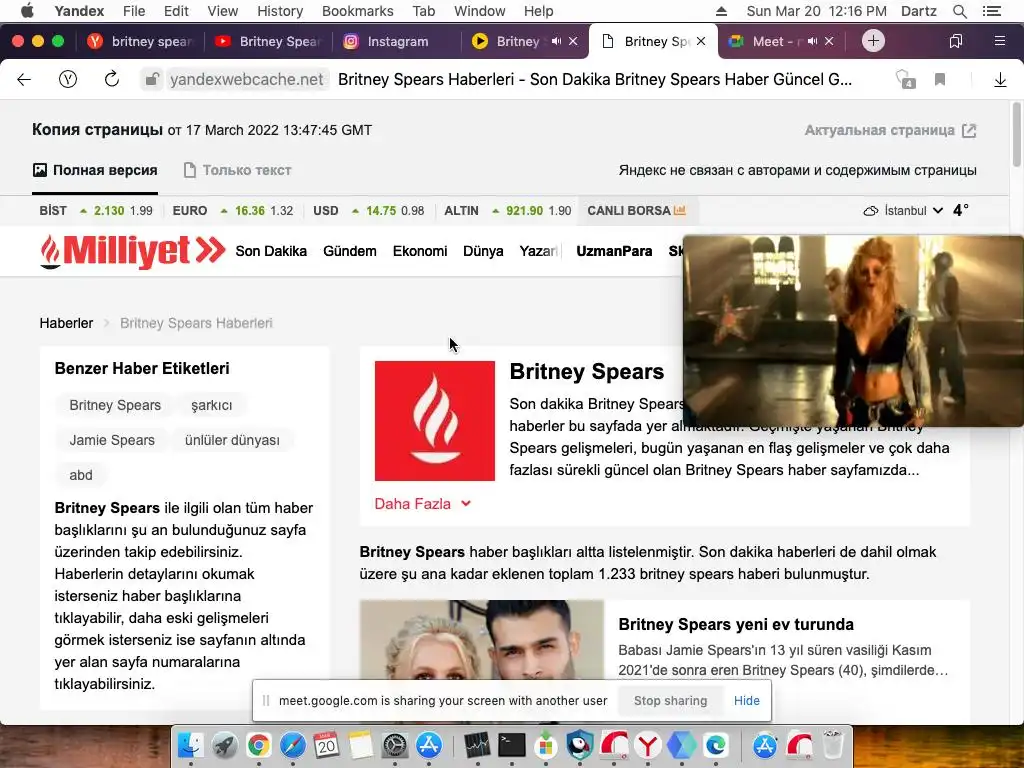This screenshot has height=768, width=1024.
Task: Select the Jamie Spears tag
Action: click(112, 440)
